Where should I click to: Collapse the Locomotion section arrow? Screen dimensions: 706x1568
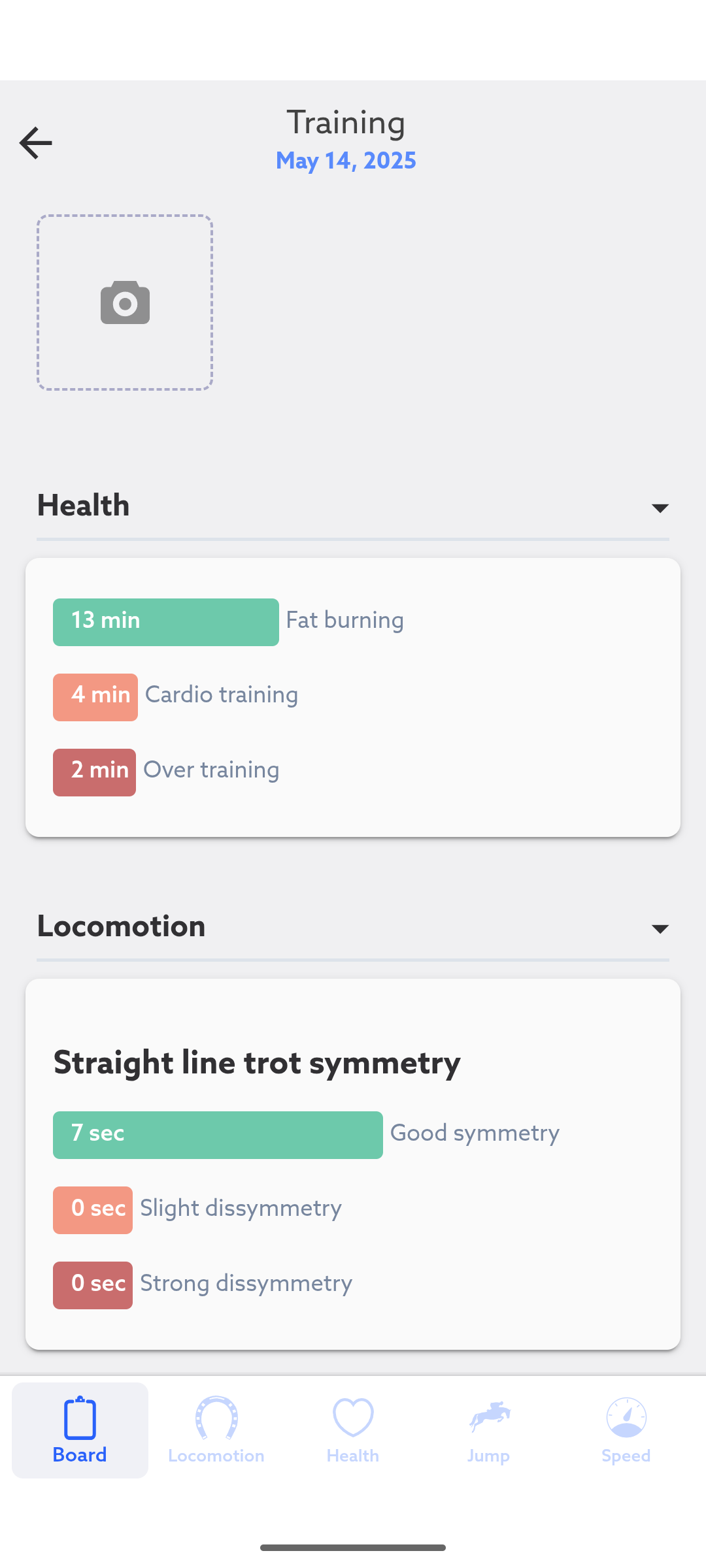coord(660,929)
